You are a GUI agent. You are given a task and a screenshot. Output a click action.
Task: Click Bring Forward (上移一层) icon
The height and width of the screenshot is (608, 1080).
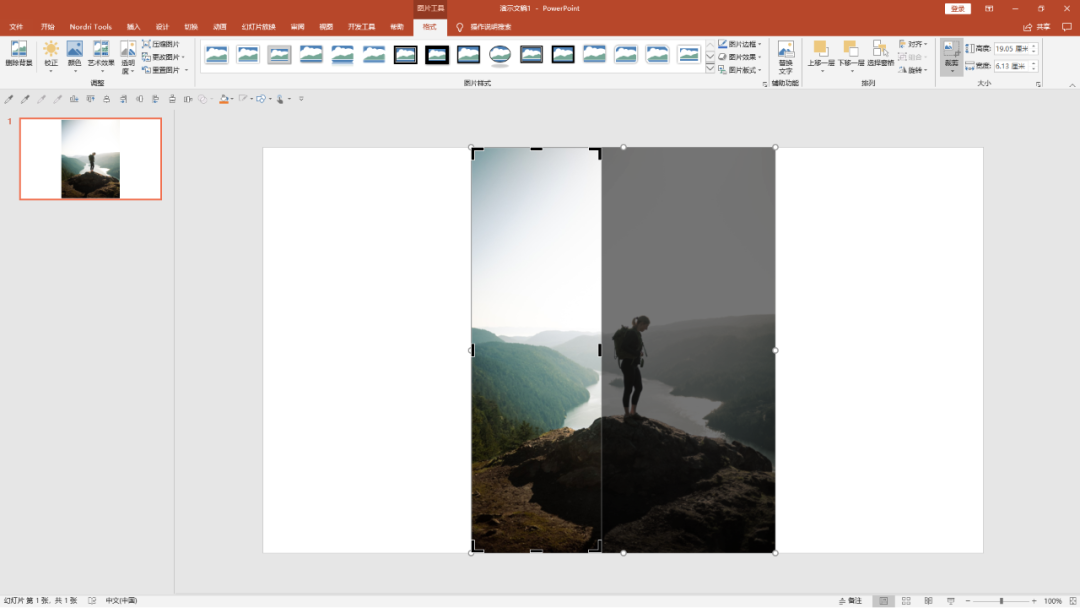pos(820,56)
